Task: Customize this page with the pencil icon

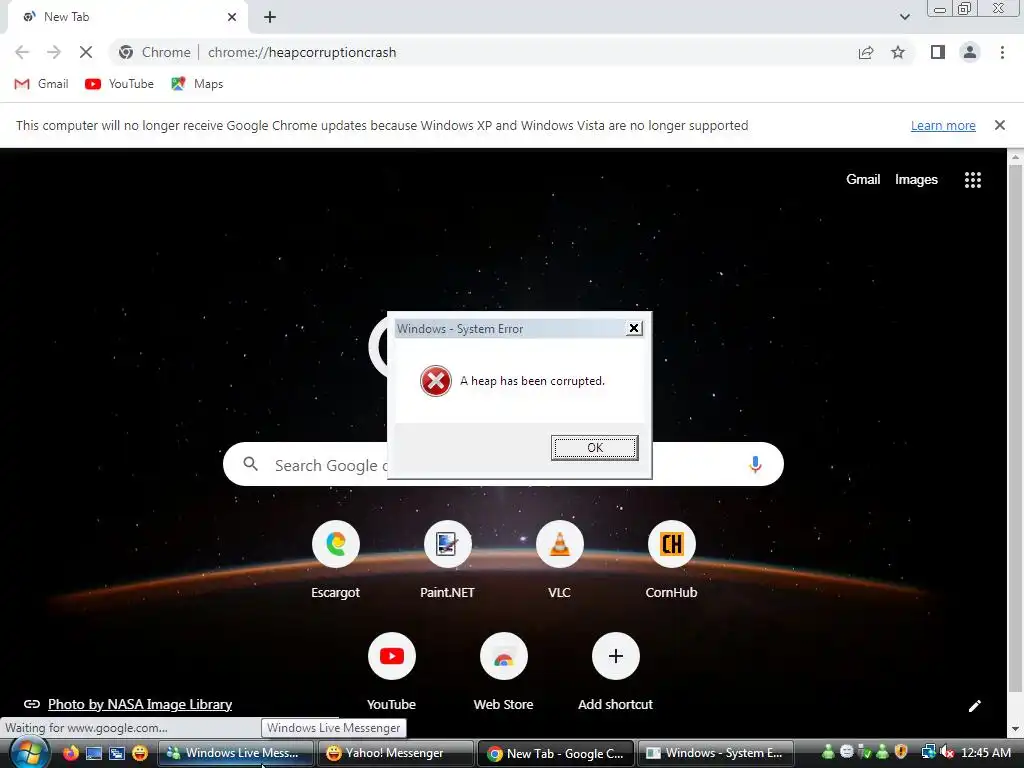Action: tap(974, 705)
